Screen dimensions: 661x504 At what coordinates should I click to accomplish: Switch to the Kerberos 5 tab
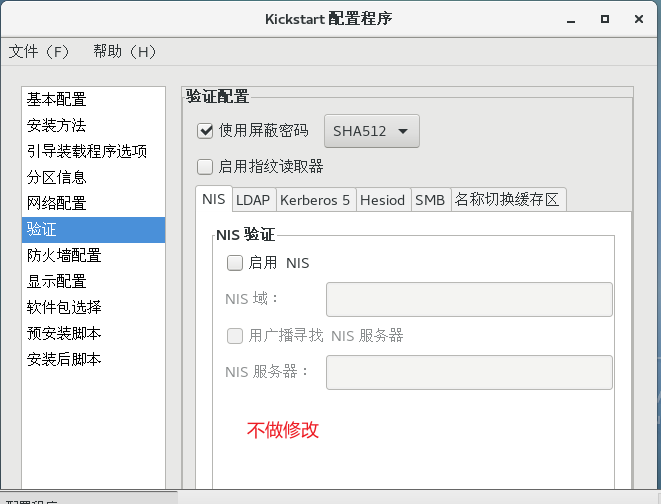(315, 200)
